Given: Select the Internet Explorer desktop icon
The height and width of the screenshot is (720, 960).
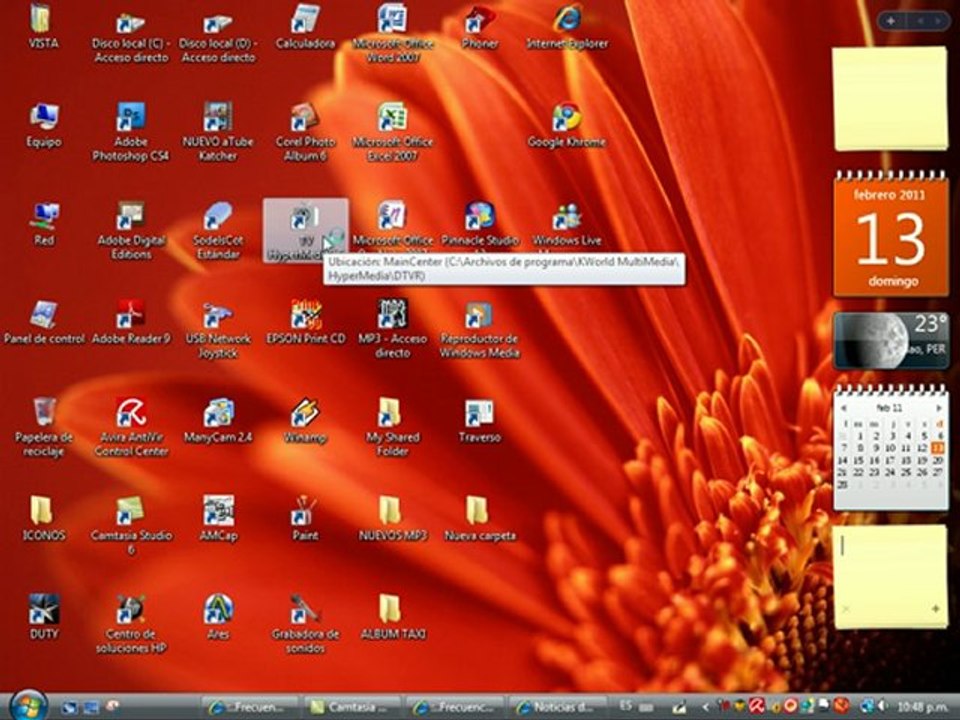Looking at the screenshot, I should [567, 20].
